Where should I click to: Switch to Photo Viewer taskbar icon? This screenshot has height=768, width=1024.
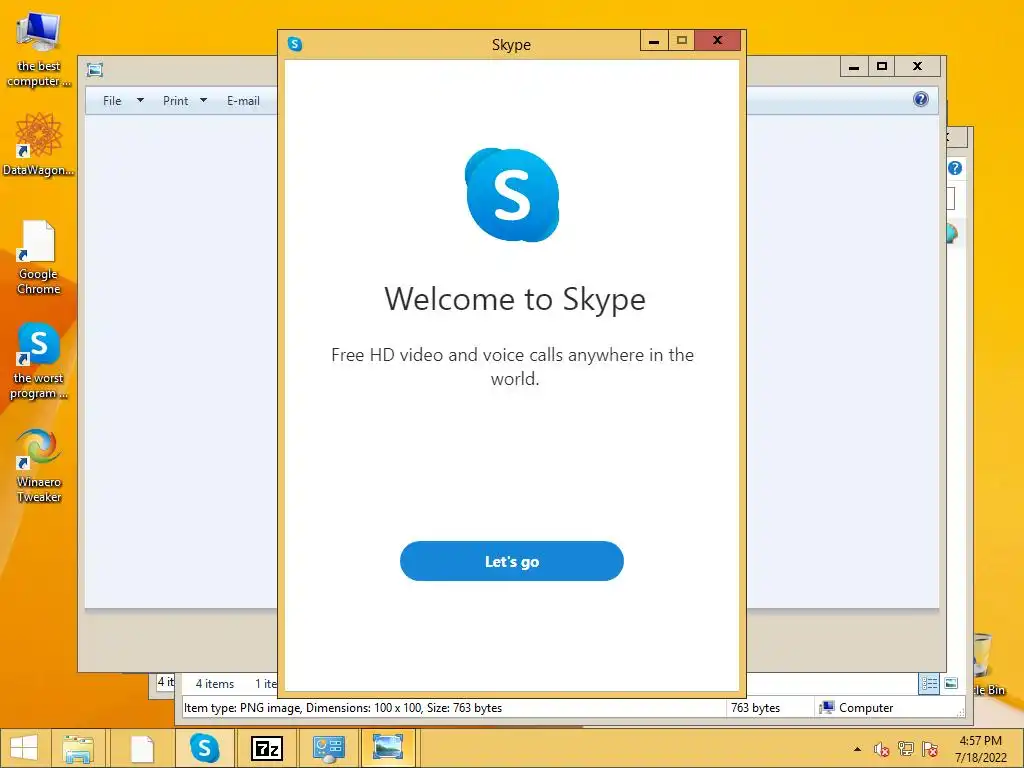point(388,747)
